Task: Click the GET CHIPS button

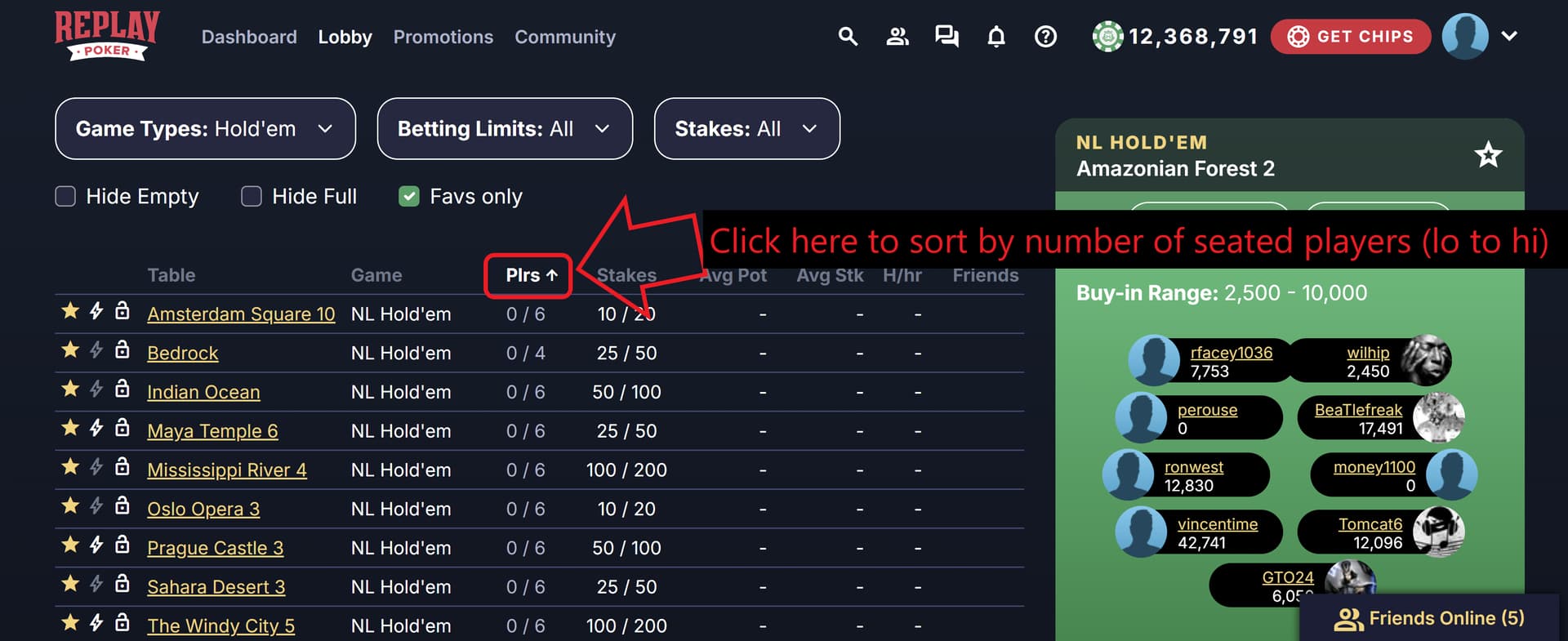Action: 1351,37
